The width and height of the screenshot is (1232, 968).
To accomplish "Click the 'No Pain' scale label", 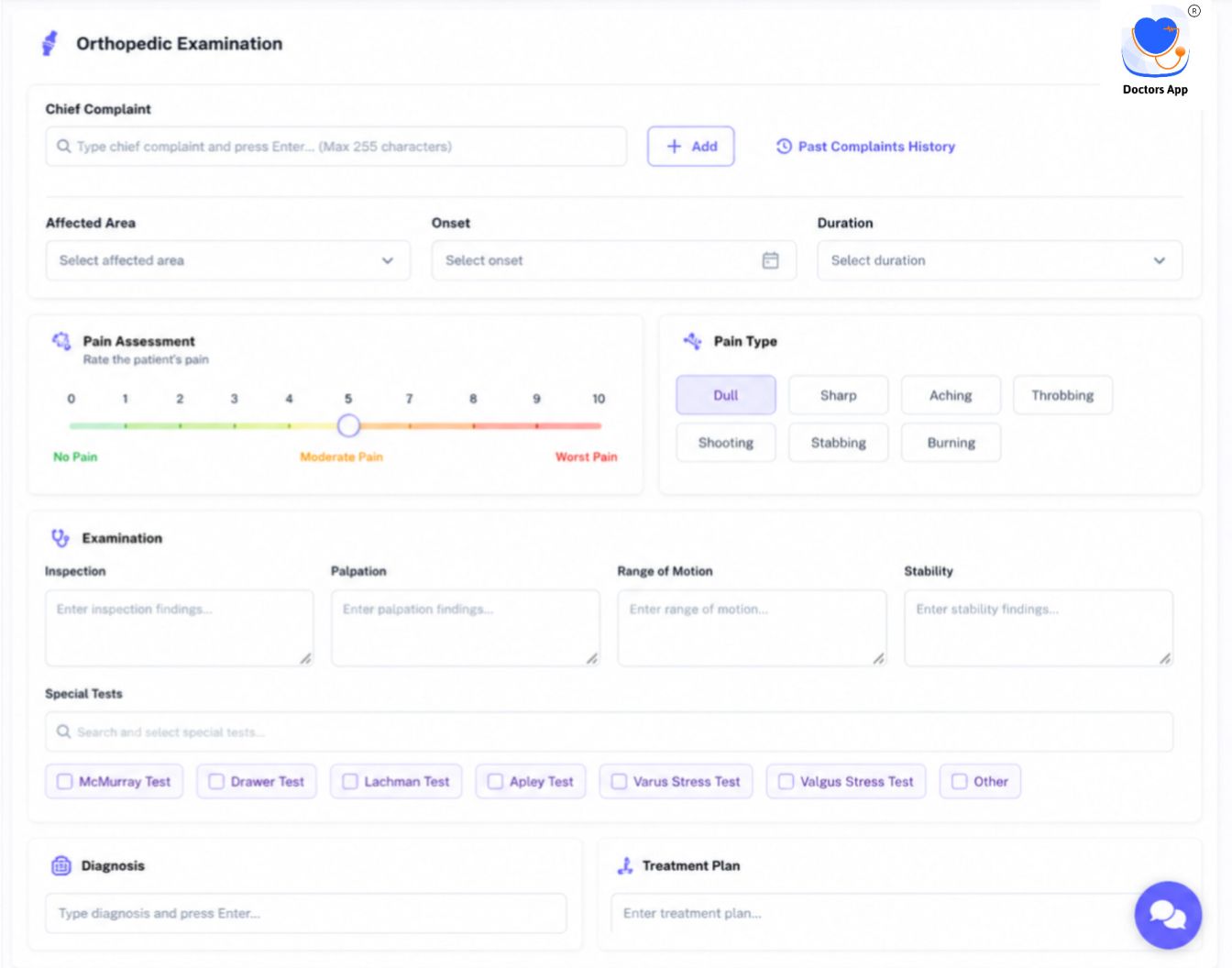I will (75, 456).
